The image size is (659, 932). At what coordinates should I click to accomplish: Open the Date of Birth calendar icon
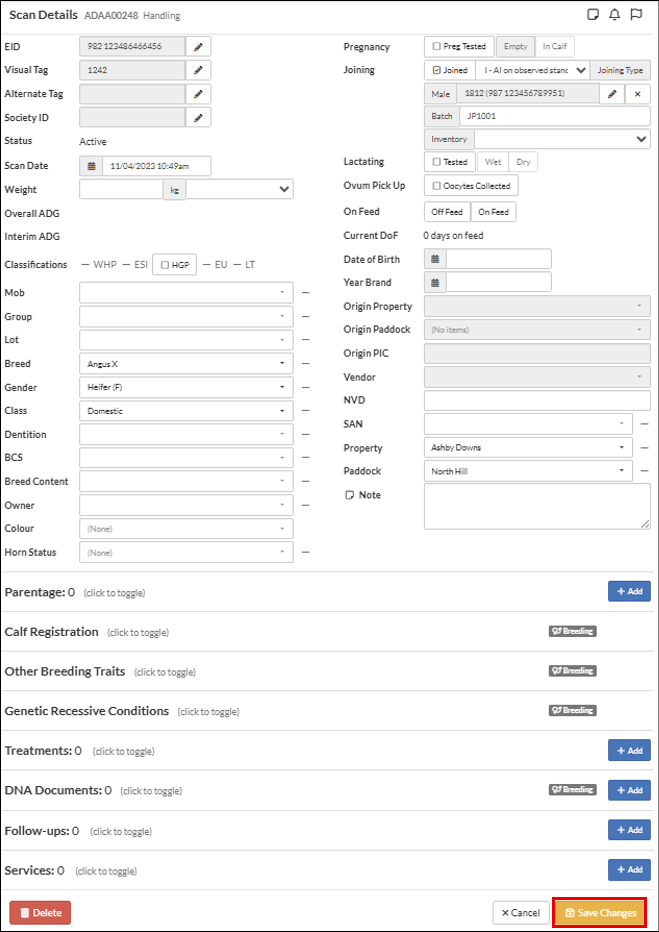pos(435,259)
